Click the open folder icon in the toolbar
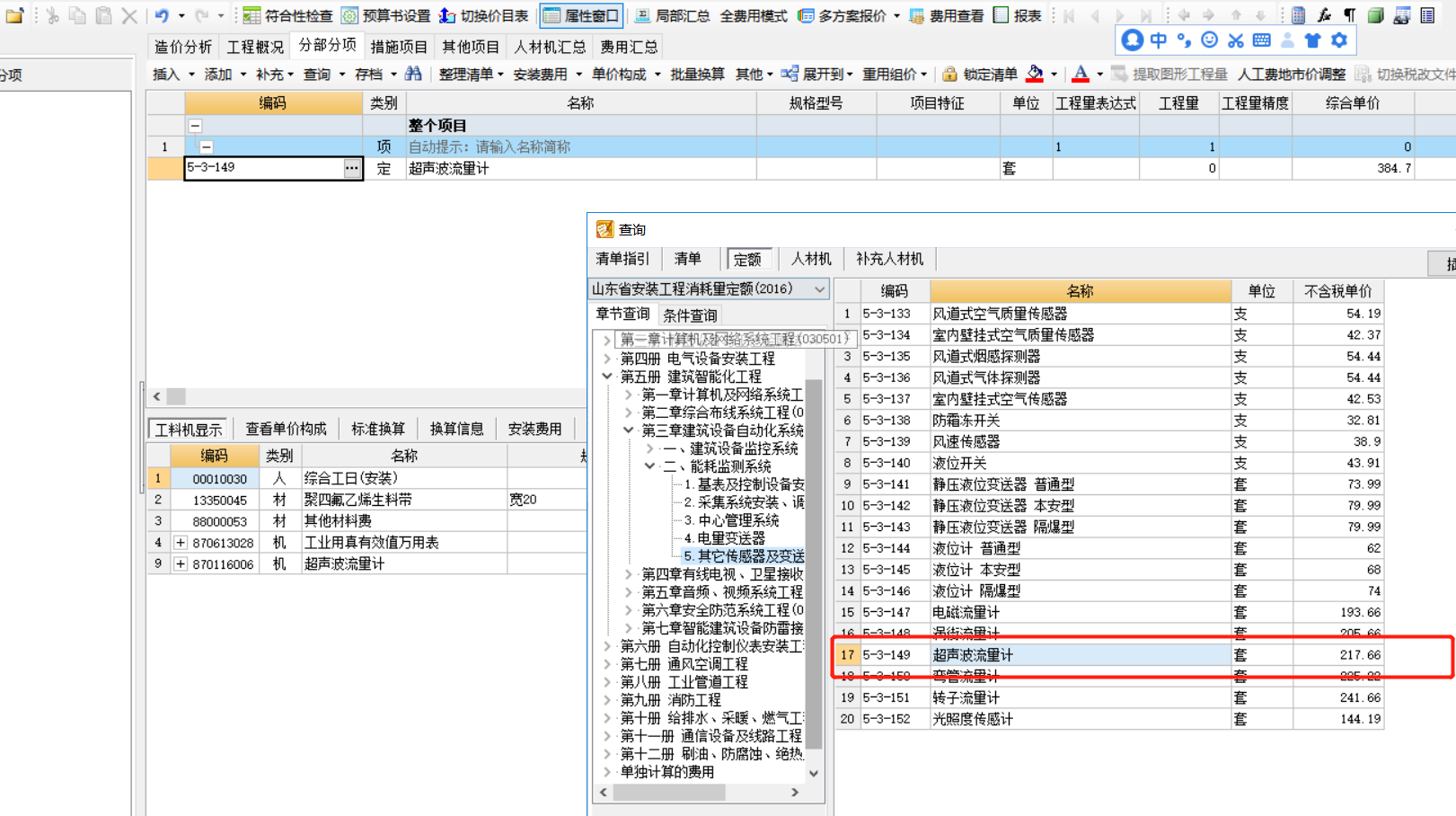The height and width of the screenshot is (816, 1456). pos(14,15)
